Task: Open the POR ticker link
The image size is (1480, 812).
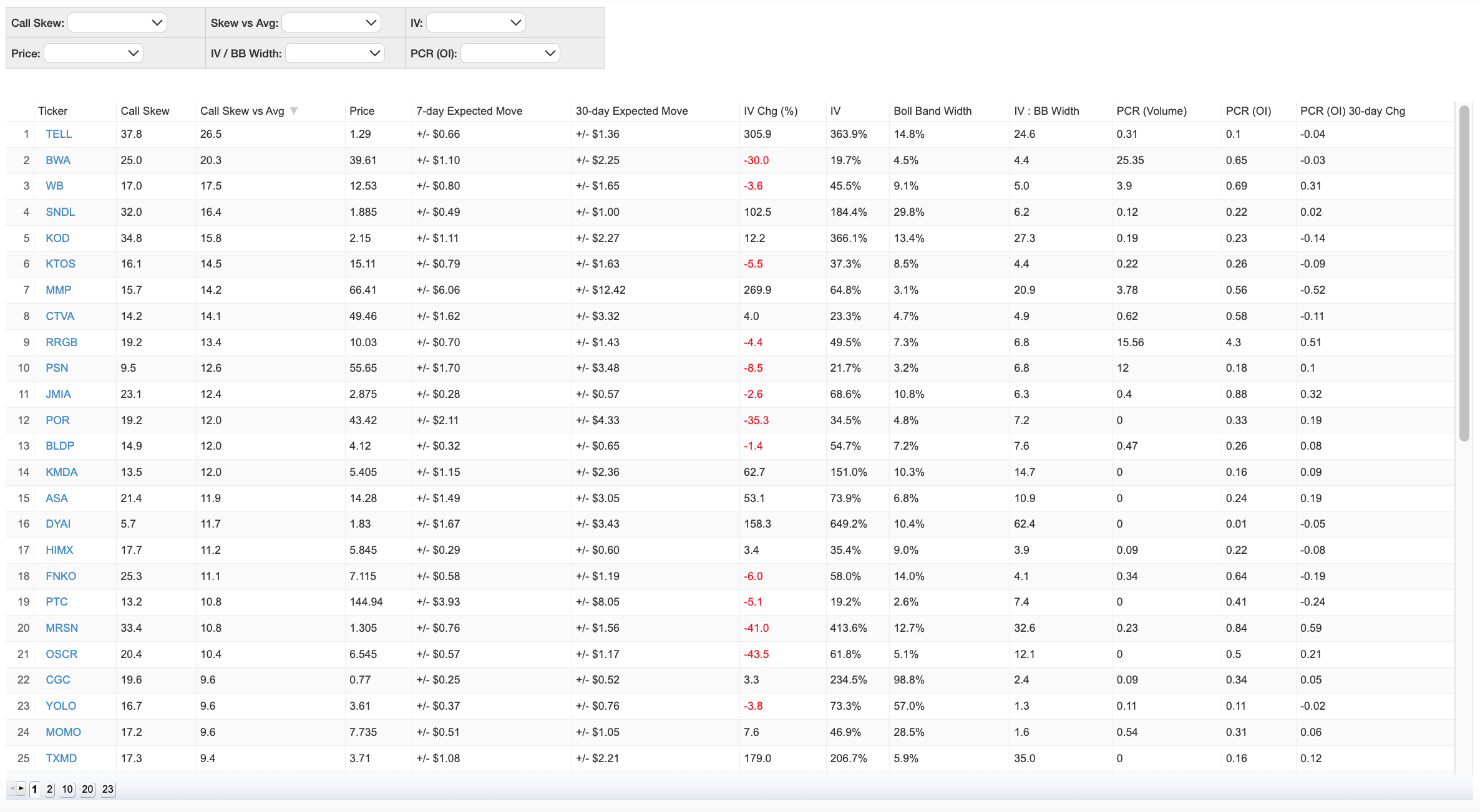Action: 57,420
